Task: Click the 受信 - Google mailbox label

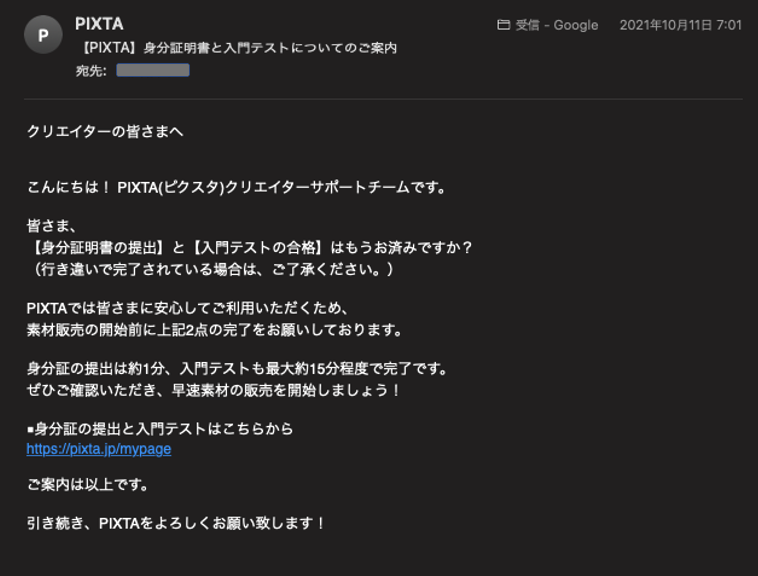Action: tap(557, 25)
